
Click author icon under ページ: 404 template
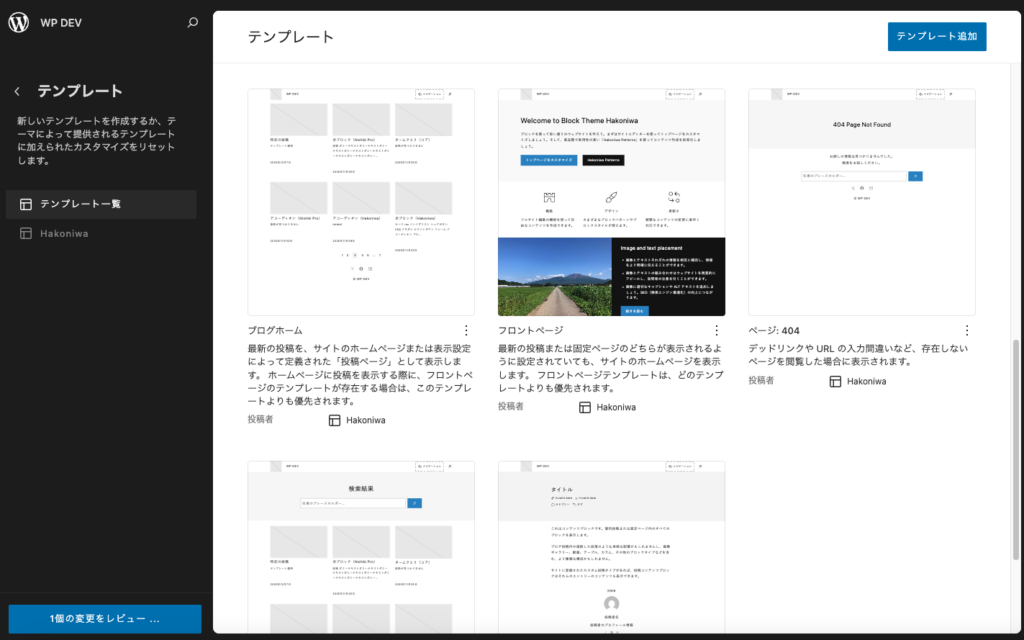[835, 381]
